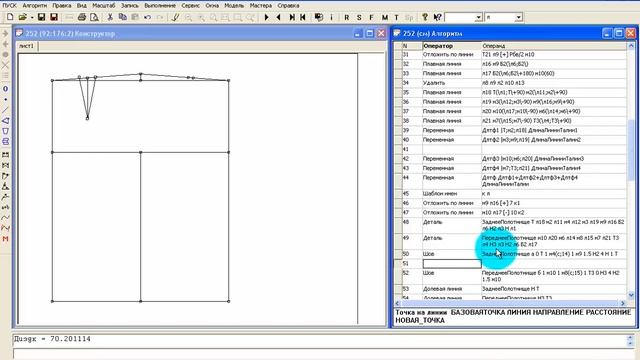The width and height of the screenshot is (640, 360).
Task: Select the '0' tool in left toolbar
Action: [x=5, y=89]
